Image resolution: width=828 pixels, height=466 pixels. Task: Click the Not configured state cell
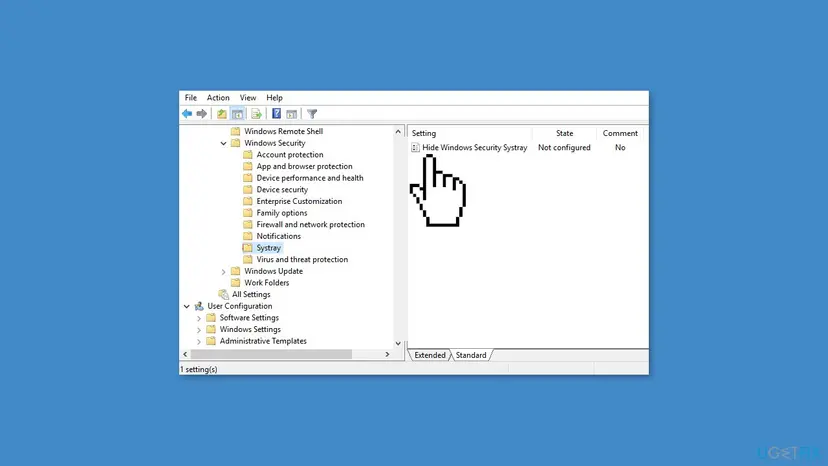pyautogui.click(x=564, y=147)
